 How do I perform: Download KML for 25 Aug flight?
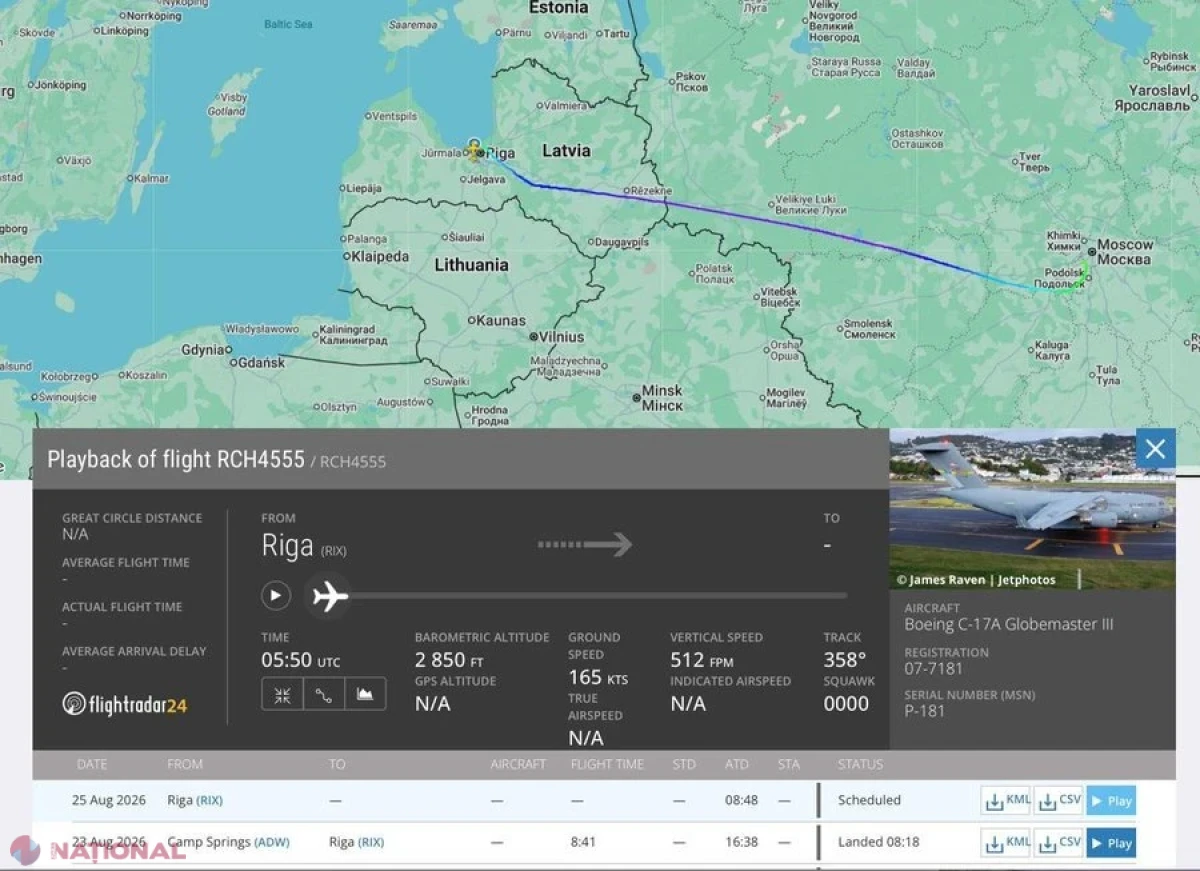[1006, 800]
